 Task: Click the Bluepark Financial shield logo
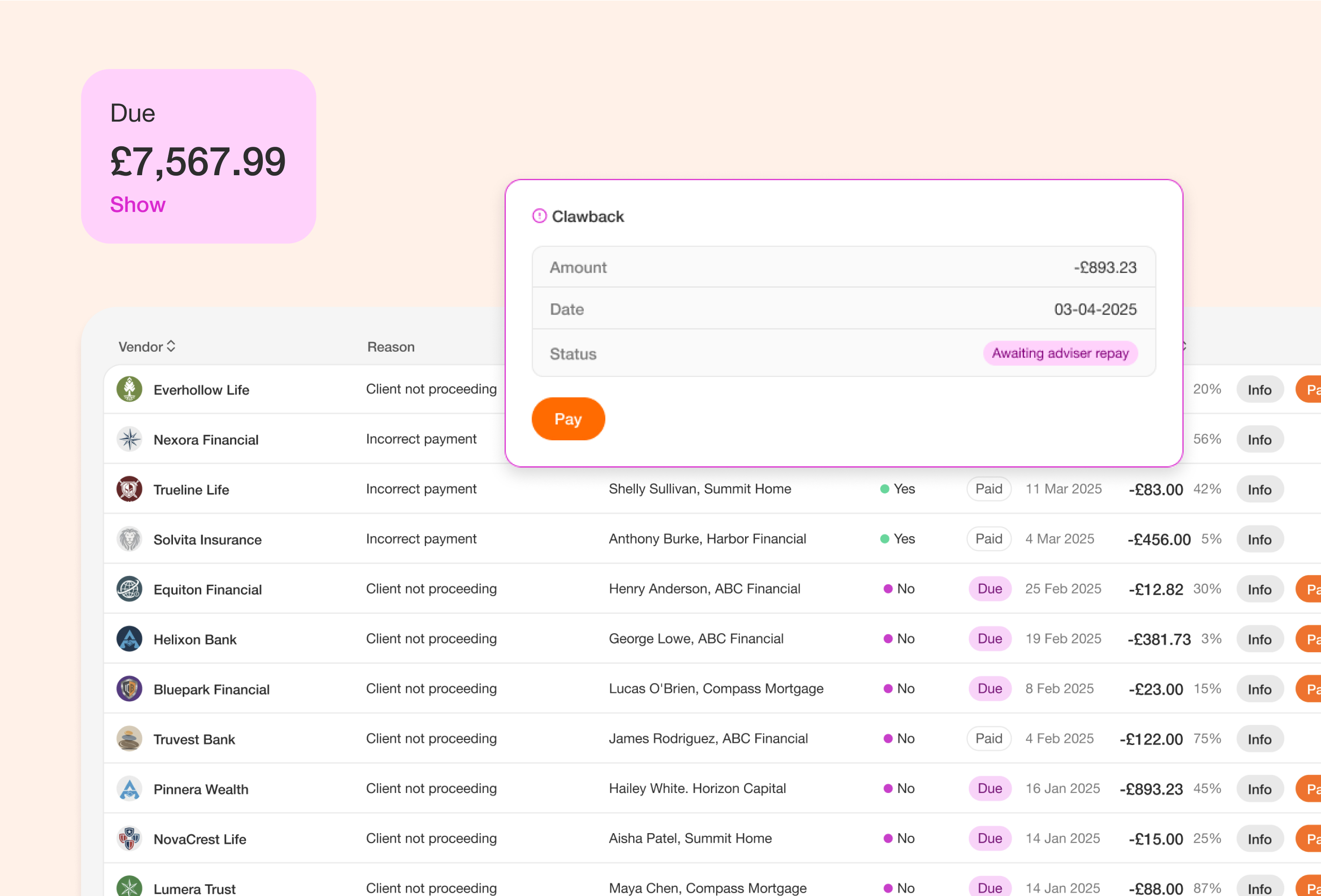coord(129,689)
